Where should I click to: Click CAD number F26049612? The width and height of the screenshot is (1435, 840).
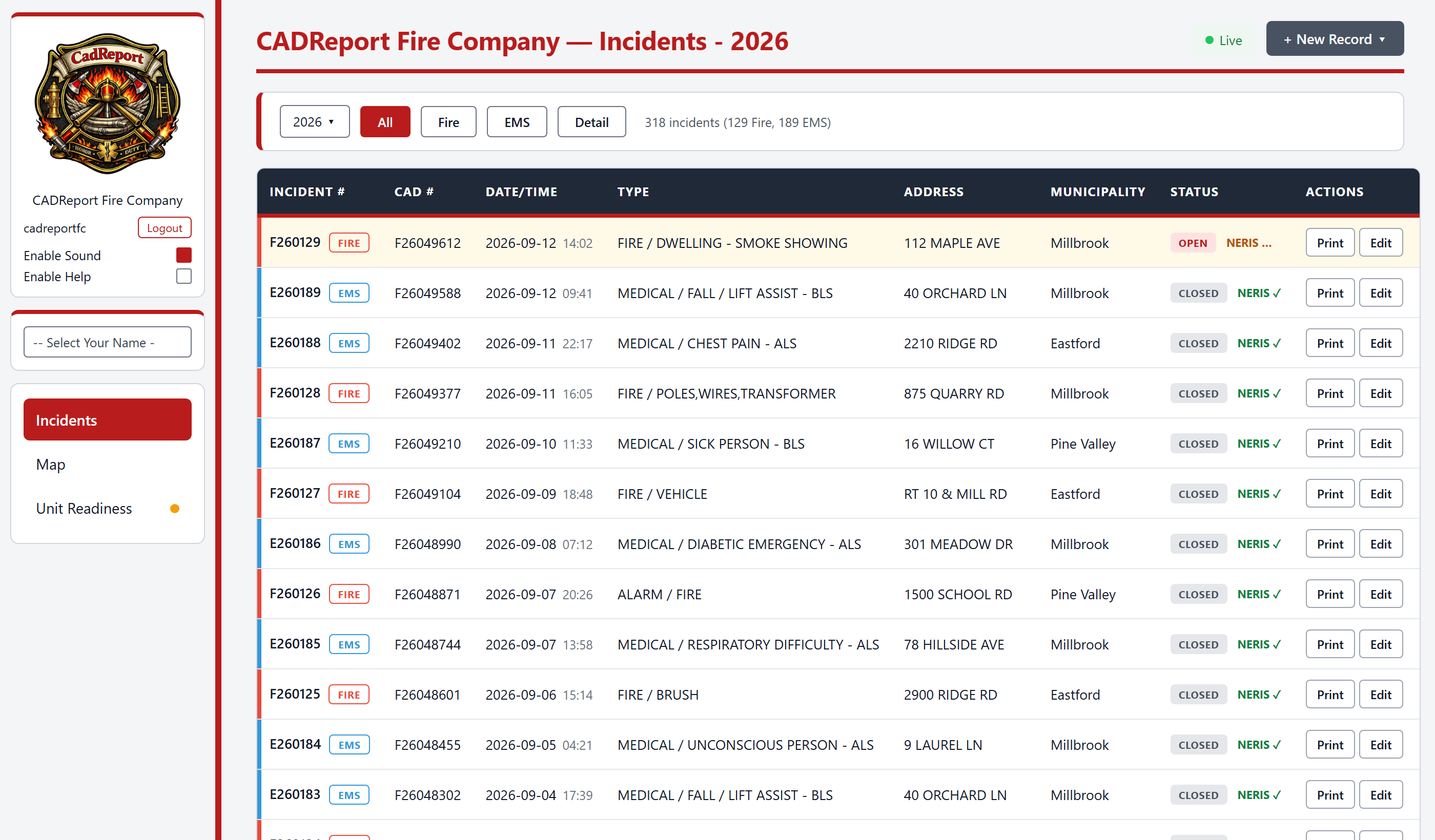click(x=427, y=243)
